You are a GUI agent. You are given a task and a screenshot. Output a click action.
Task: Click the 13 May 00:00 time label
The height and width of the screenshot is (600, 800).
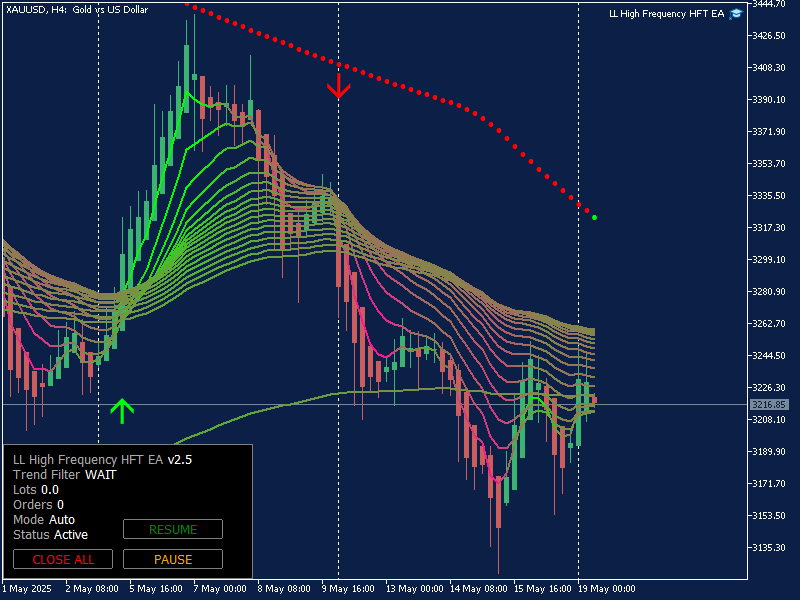click(415, 589)
